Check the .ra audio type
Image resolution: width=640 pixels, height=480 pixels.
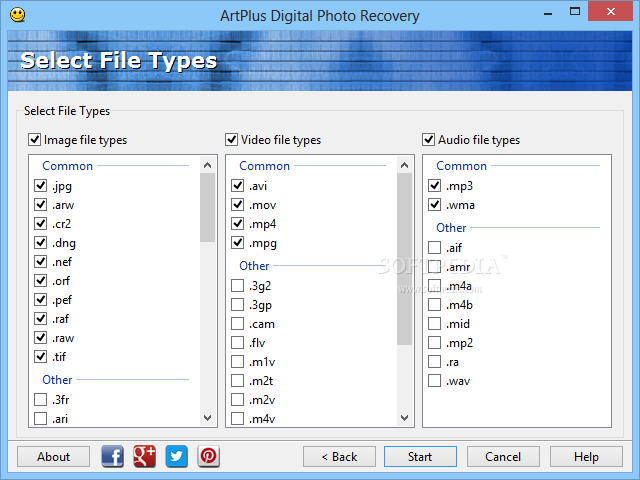(435, 362)
